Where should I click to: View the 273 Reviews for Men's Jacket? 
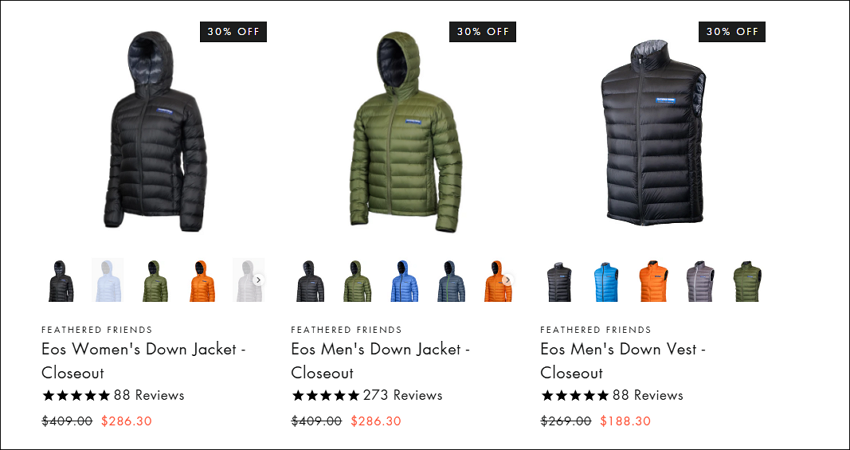(402, 395)
